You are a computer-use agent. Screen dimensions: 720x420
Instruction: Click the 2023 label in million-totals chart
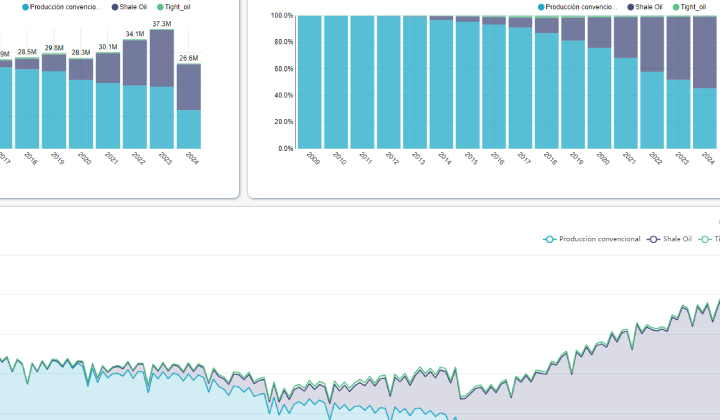(x=165, y=158)
